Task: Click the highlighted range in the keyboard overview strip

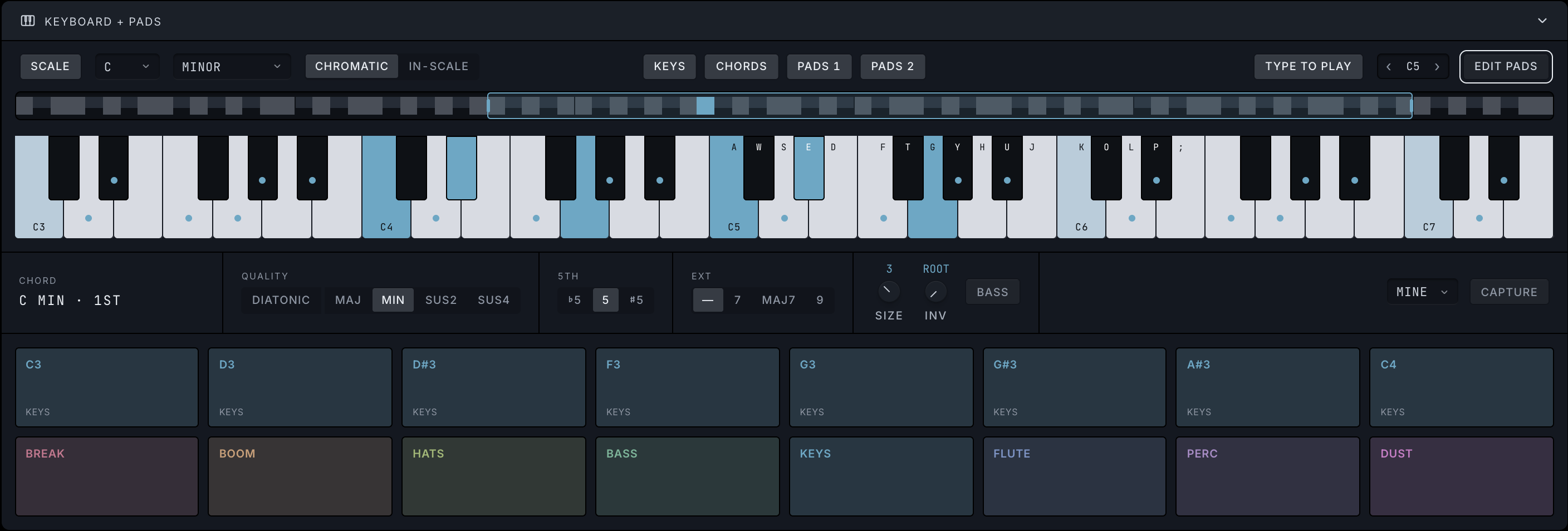Action: (949, 106)
